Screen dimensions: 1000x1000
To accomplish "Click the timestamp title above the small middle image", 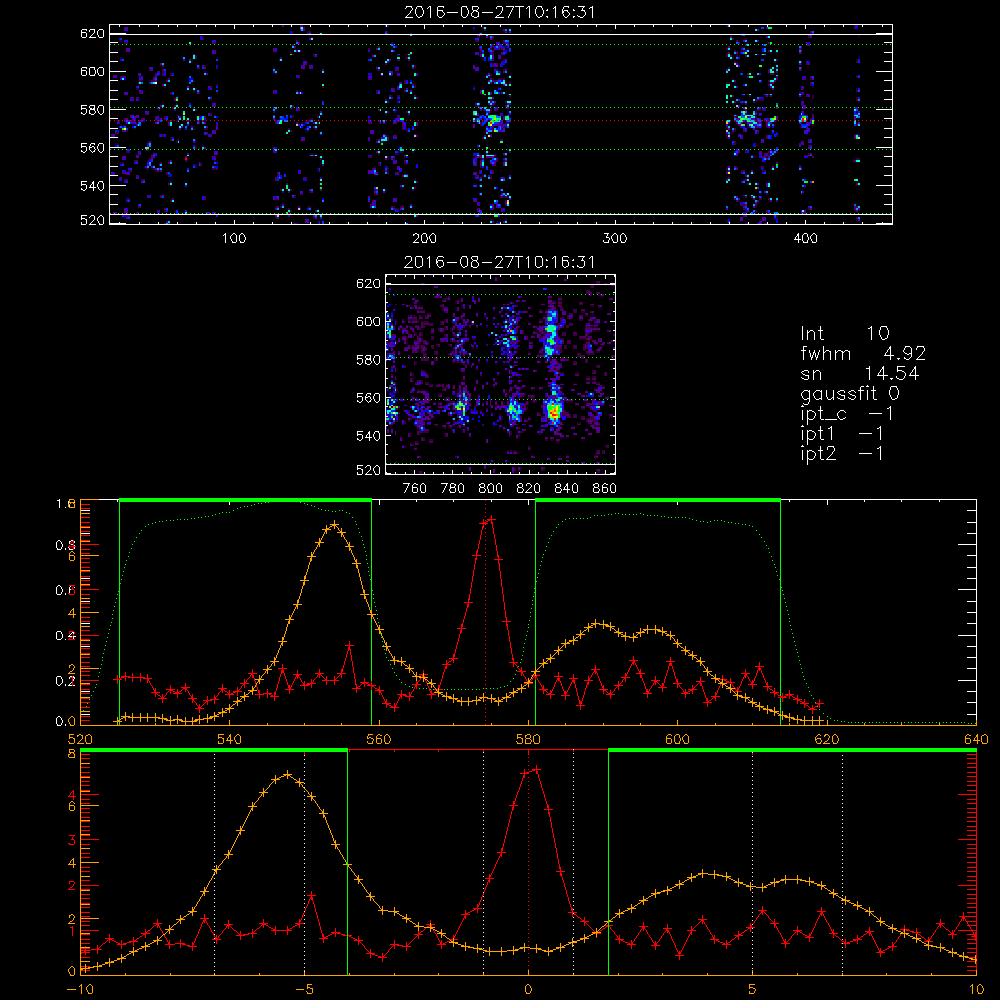I will (x=500, y=261).
